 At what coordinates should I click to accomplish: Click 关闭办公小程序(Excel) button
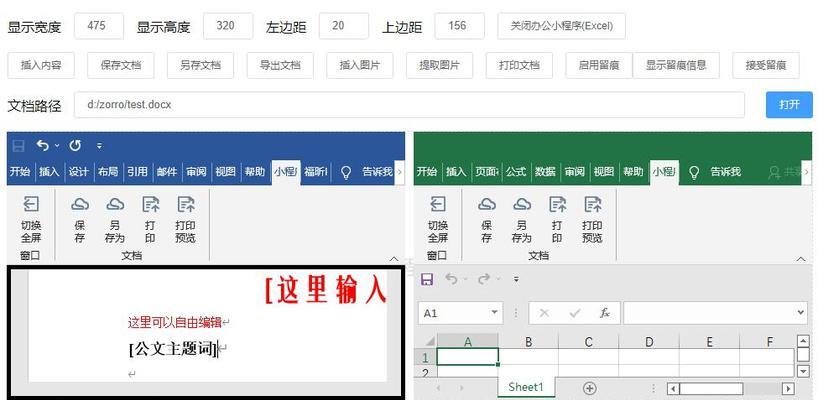[561, 26]
